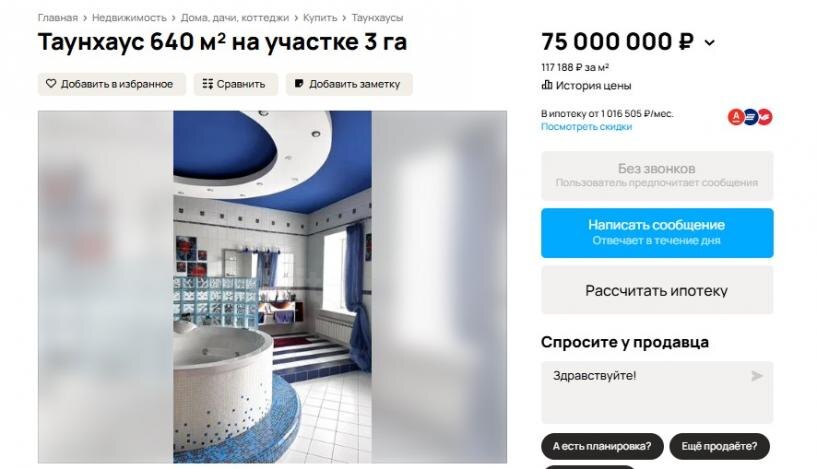Click the Написать сообщение button

click(657, 232)
